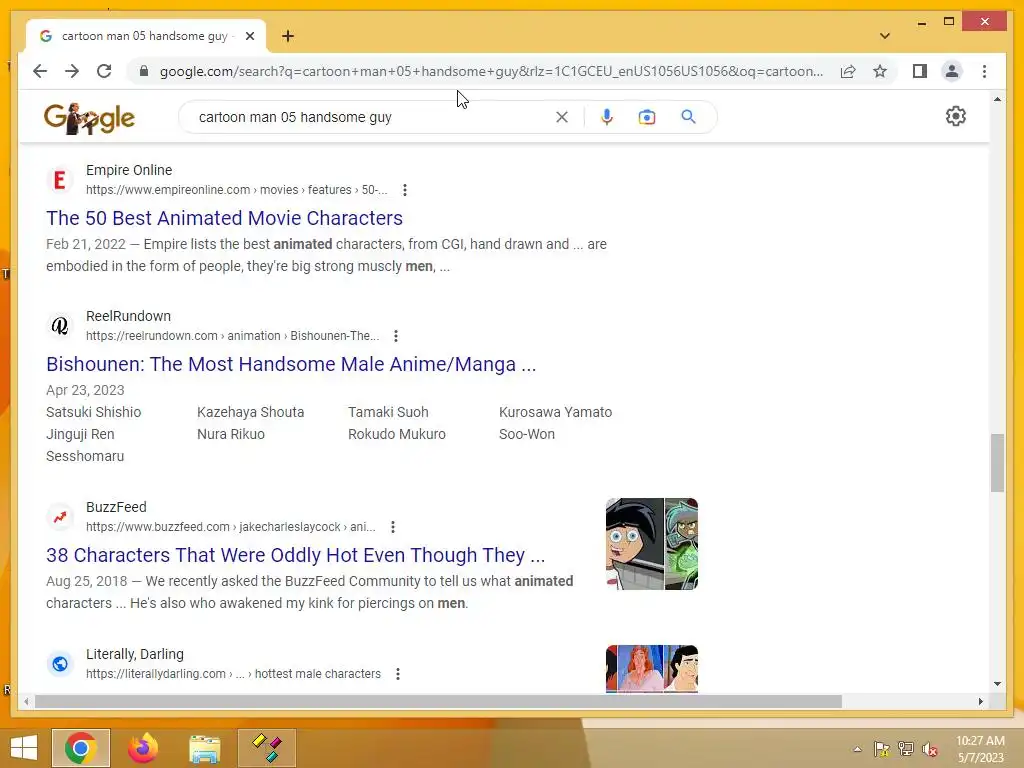Open Google quick settings gear

coord(955,116)
